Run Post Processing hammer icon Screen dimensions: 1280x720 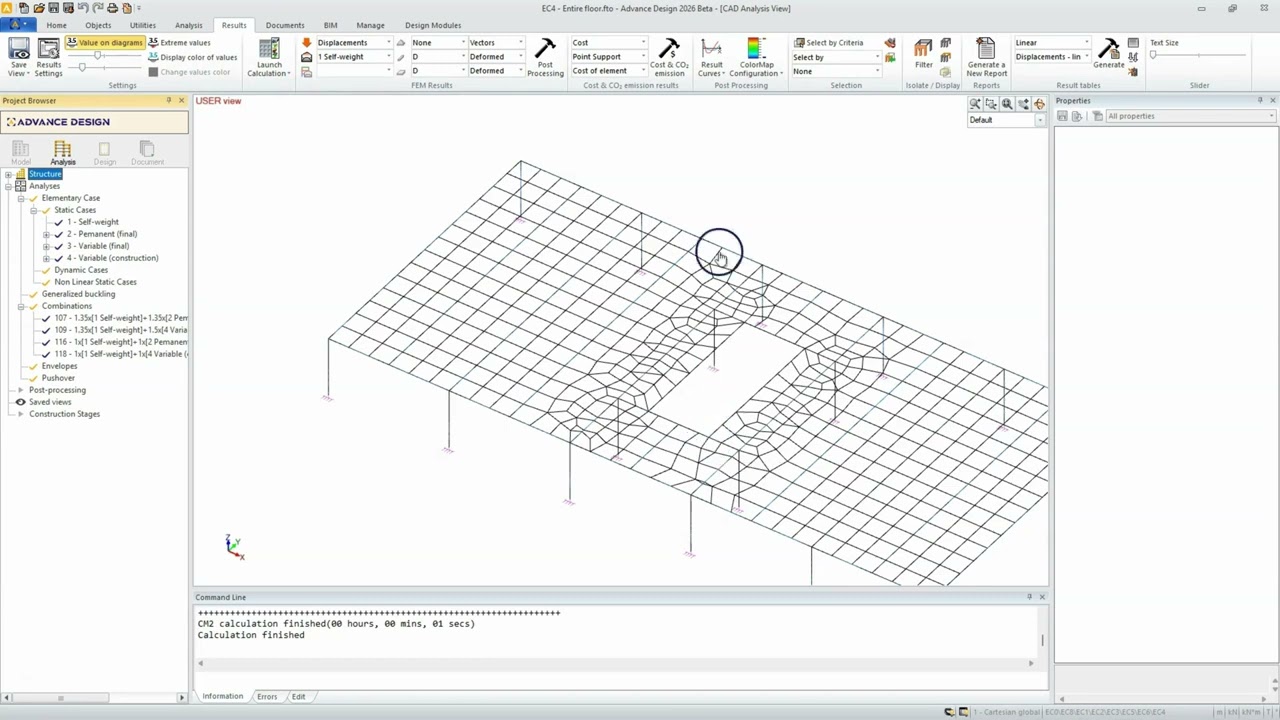(545, 50)
